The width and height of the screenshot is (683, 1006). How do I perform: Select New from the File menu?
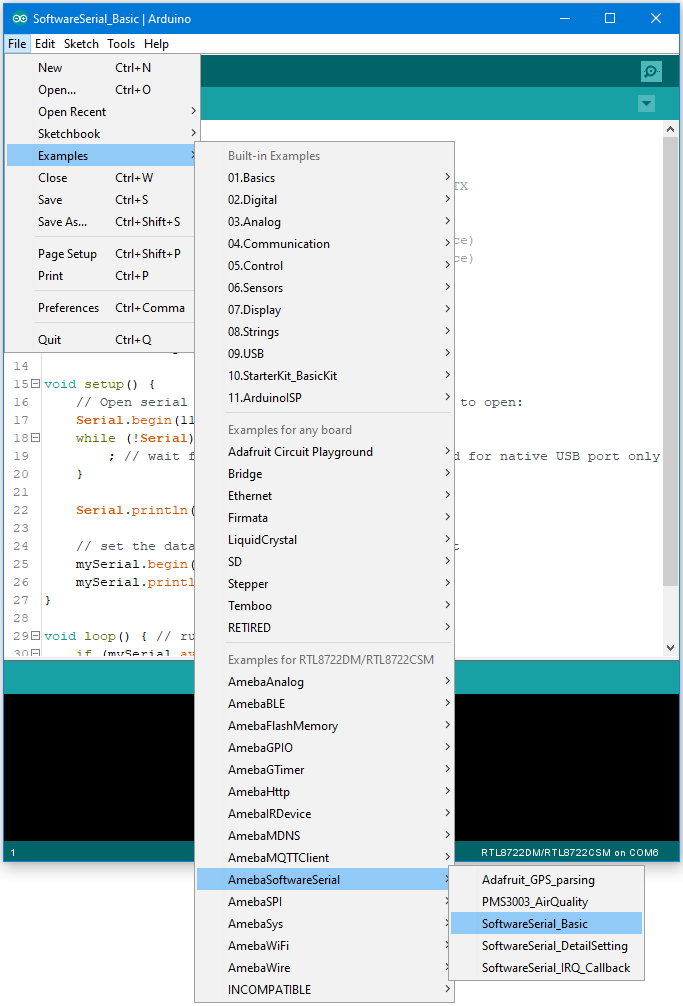102,67
